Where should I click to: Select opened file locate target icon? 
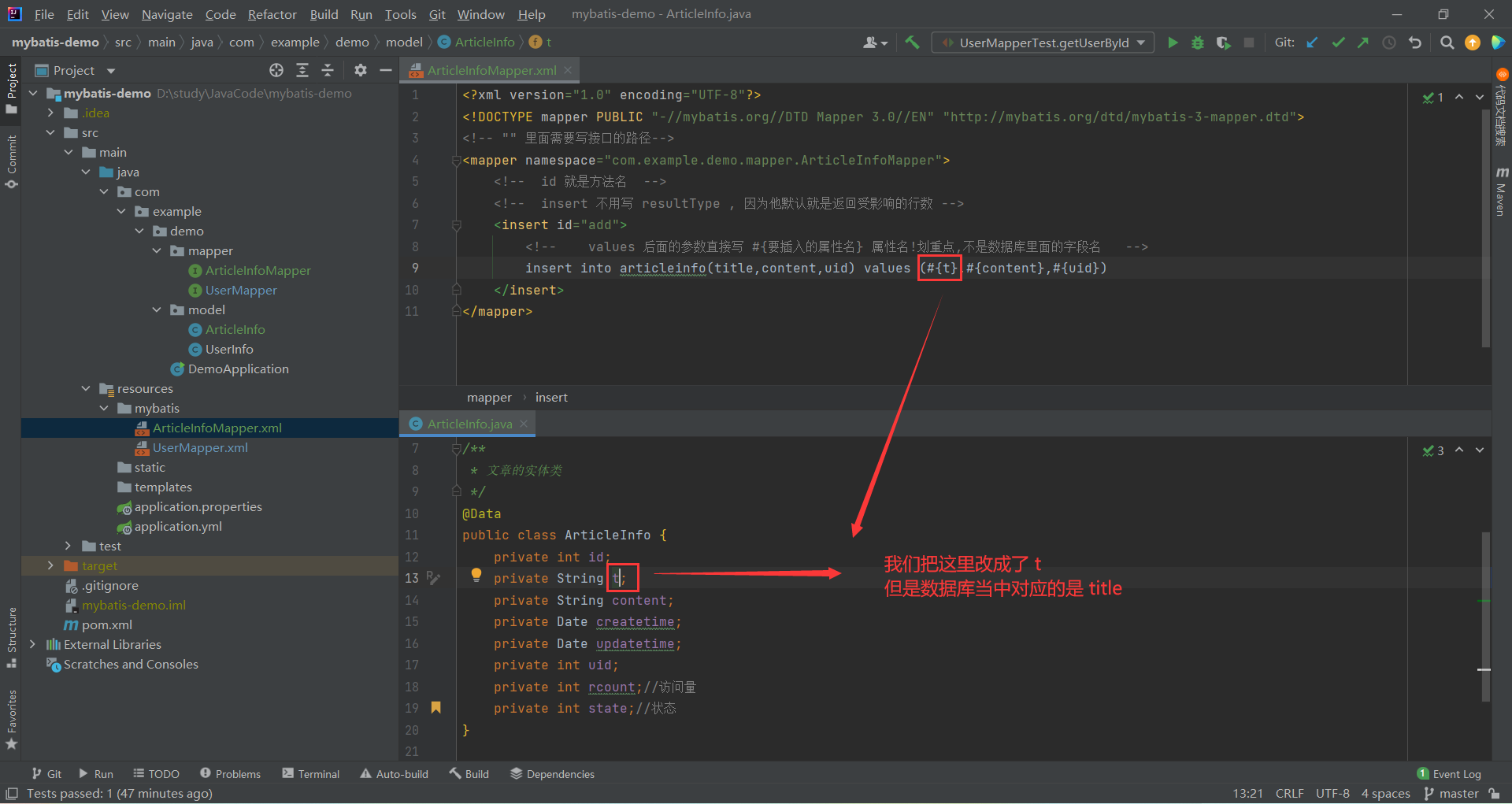(x=276, y=70)
